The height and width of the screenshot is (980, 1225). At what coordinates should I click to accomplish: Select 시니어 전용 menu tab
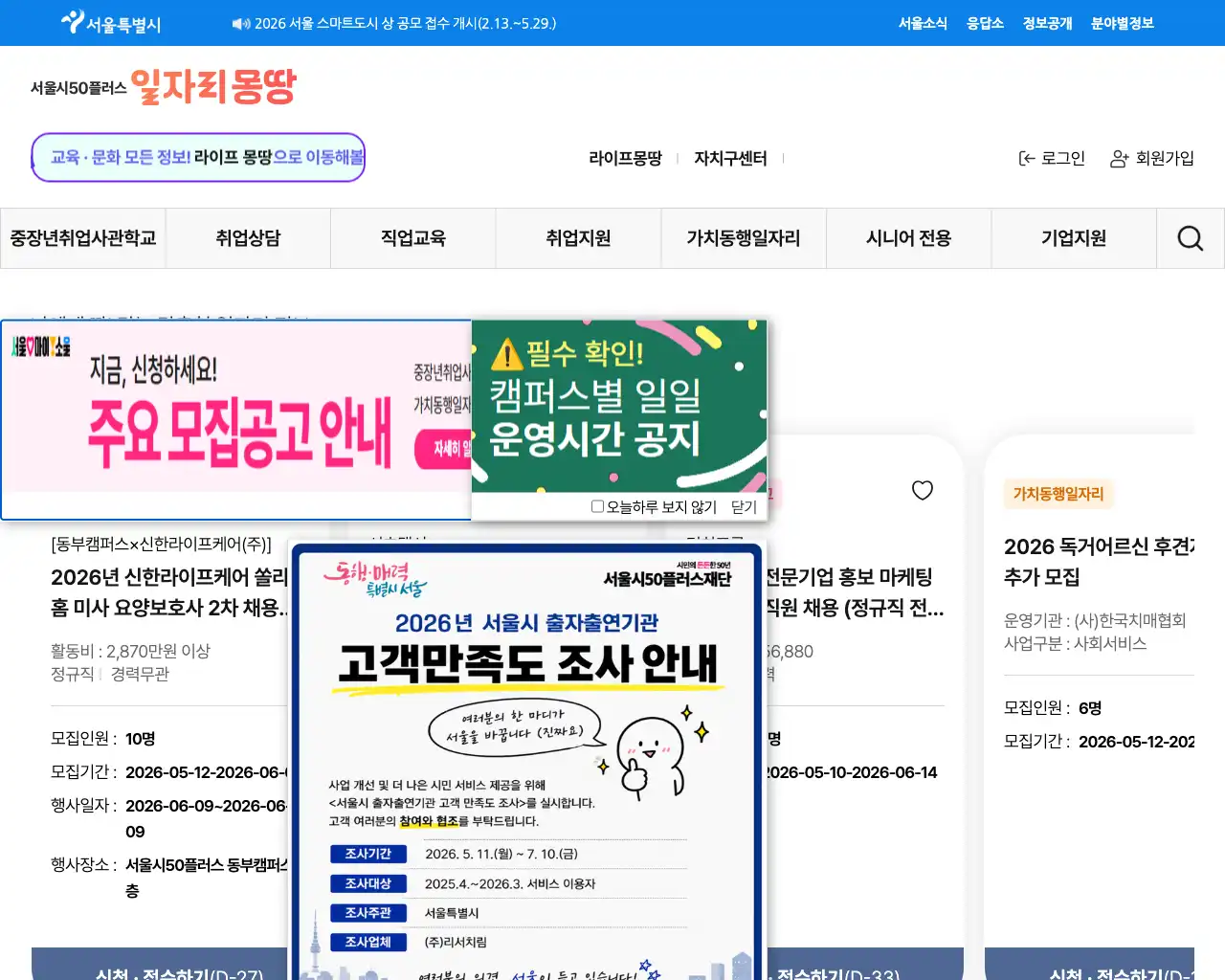click(x=908, y=238)
